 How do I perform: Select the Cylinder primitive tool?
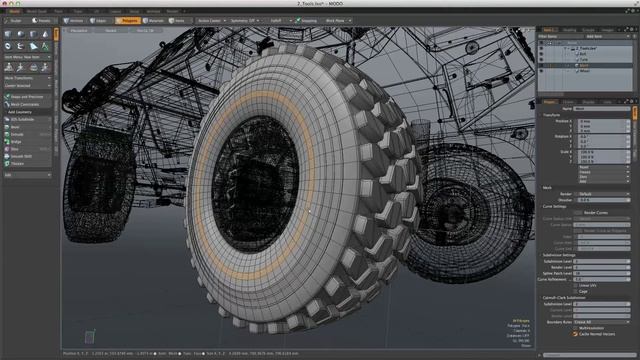(x=33, y=35)
